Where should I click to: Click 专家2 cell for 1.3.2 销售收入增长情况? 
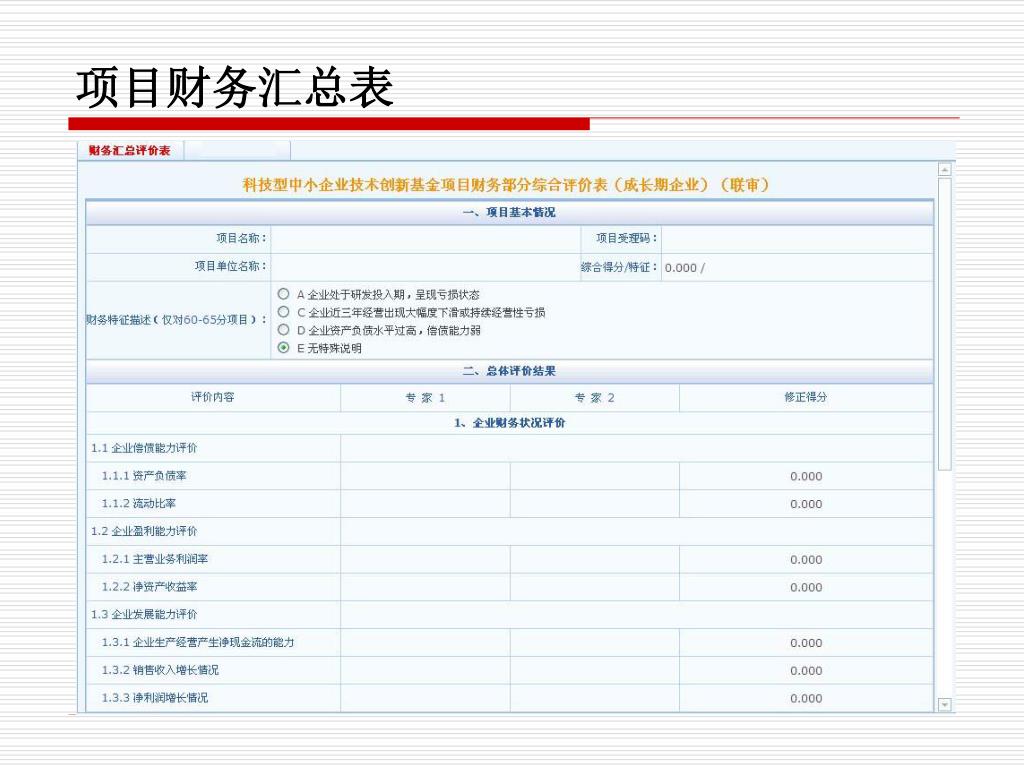(x=594, y=670)
